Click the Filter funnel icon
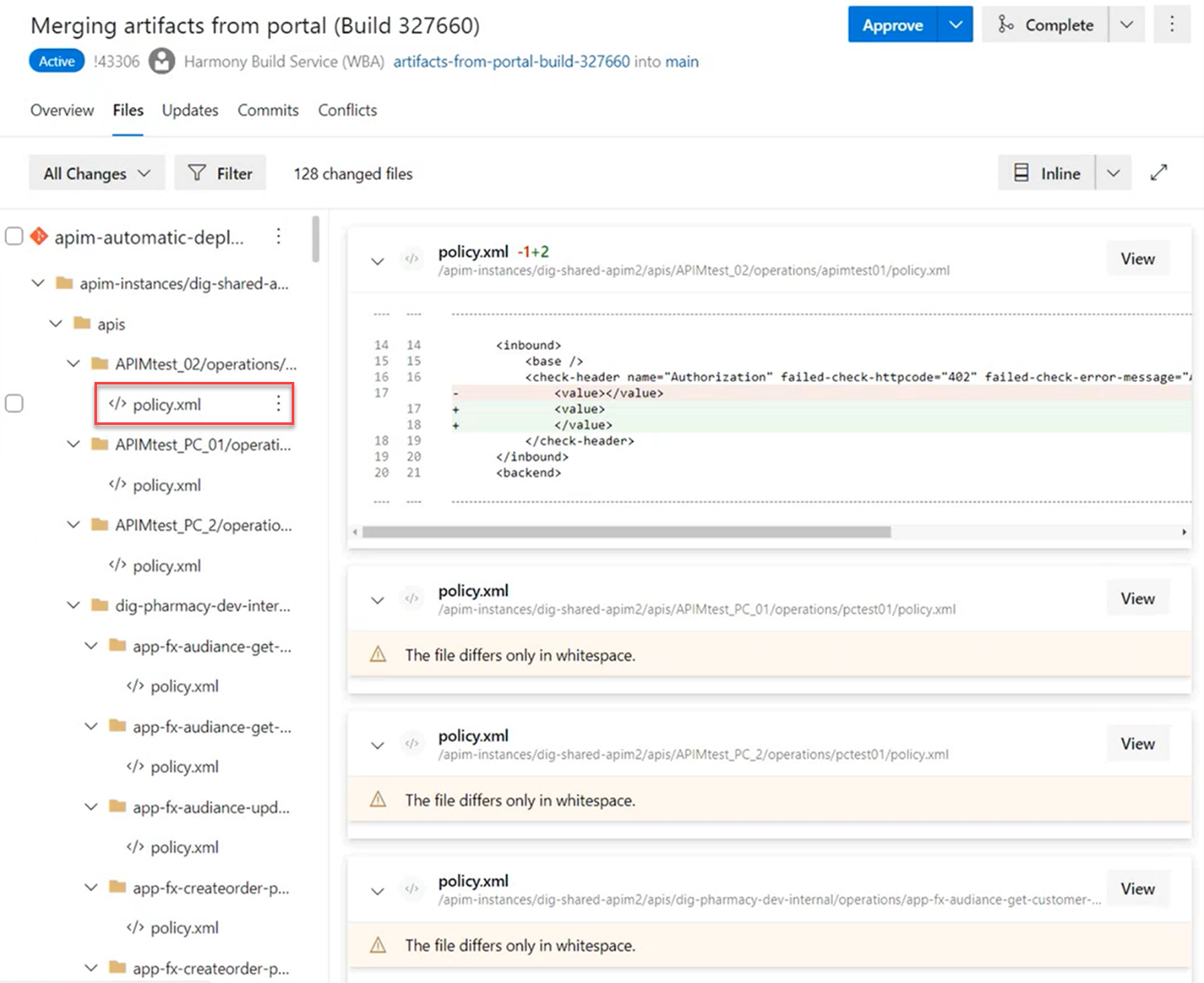 197,174
